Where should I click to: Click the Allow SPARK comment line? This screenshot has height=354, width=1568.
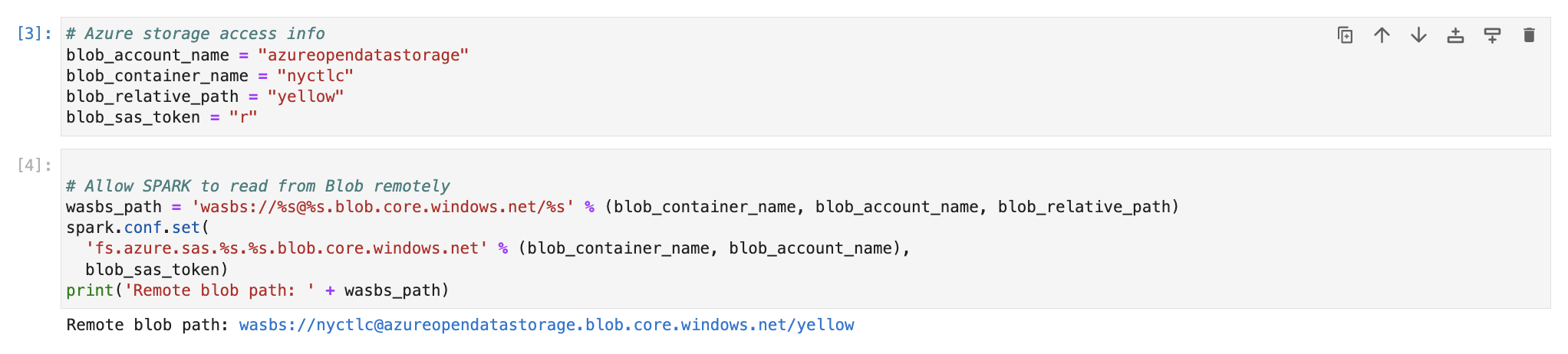pos(258,186)
